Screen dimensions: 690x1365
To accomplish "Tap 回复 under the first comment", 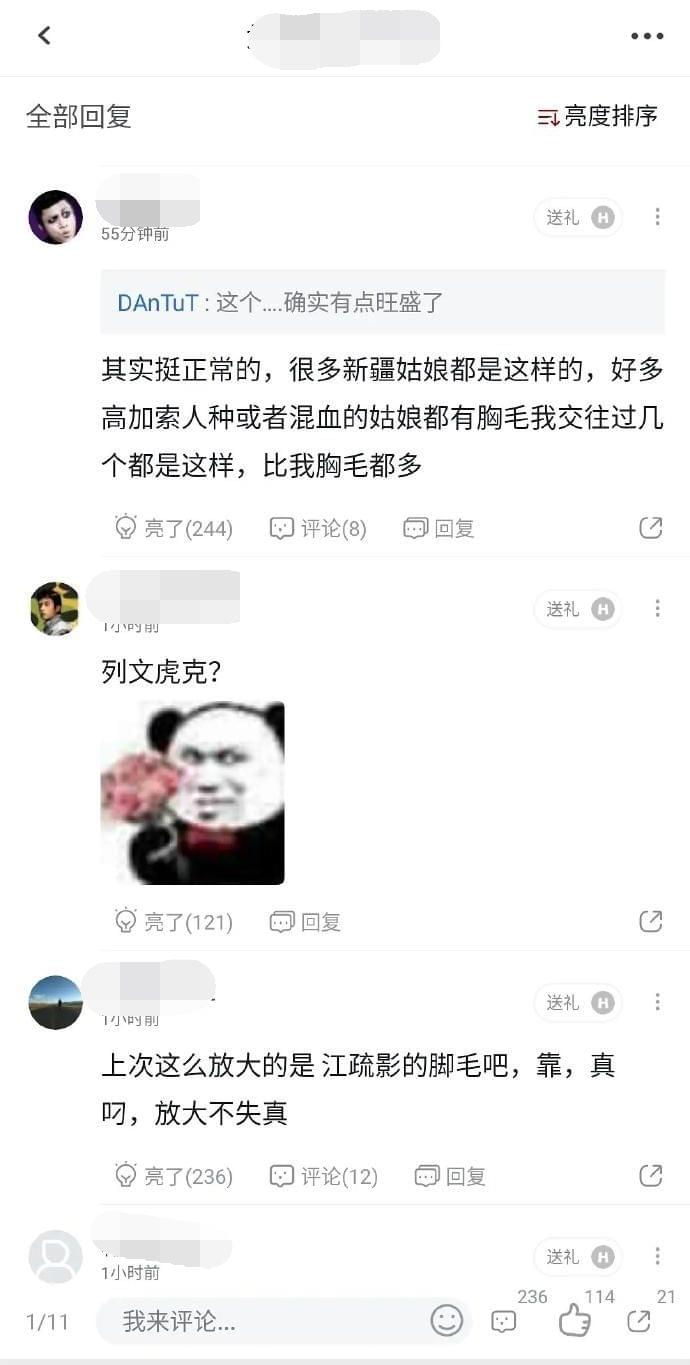I will (x=439, y=528).
